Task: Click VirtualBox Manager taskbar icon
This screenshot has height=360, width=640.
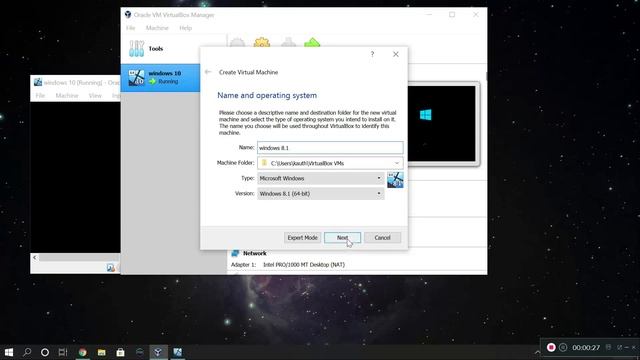Action: (x=158, y=352)
